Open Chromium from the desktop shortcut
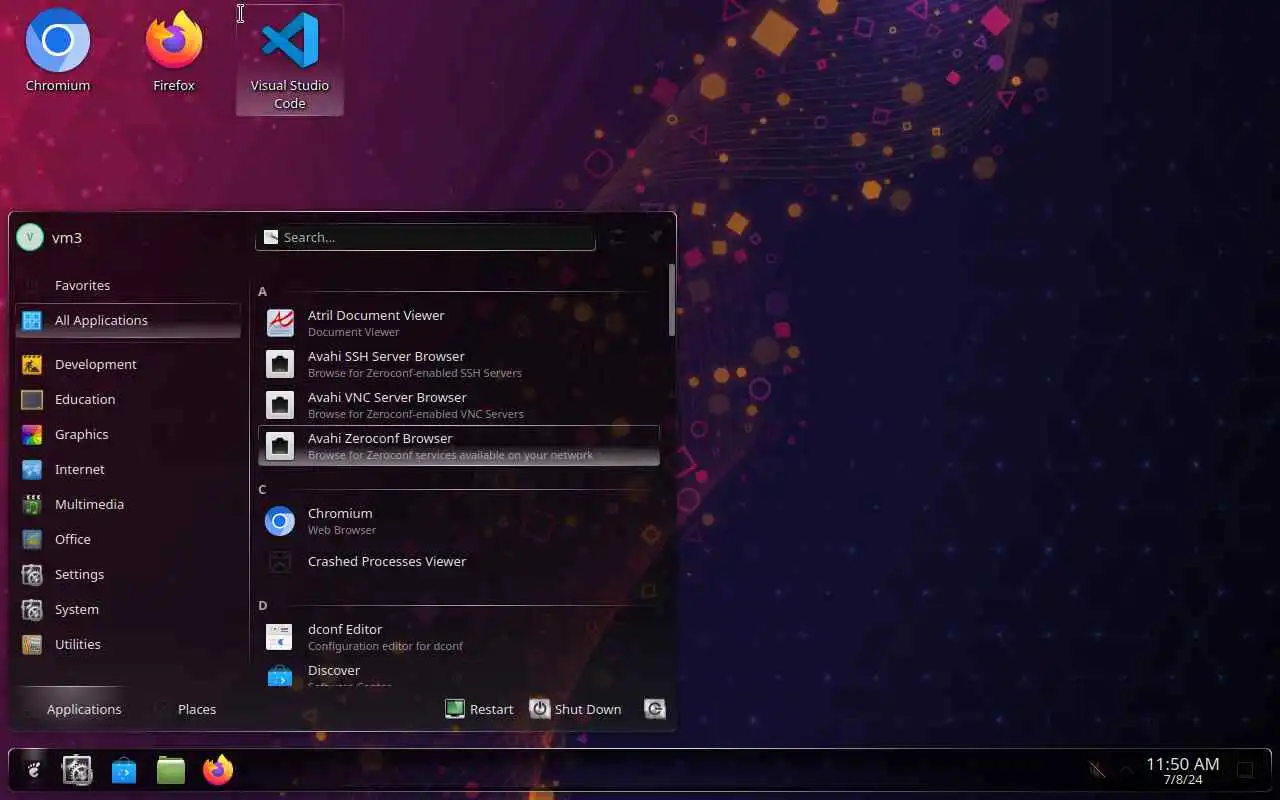Viewport: 1280px width, 800px height. (58, 52)
